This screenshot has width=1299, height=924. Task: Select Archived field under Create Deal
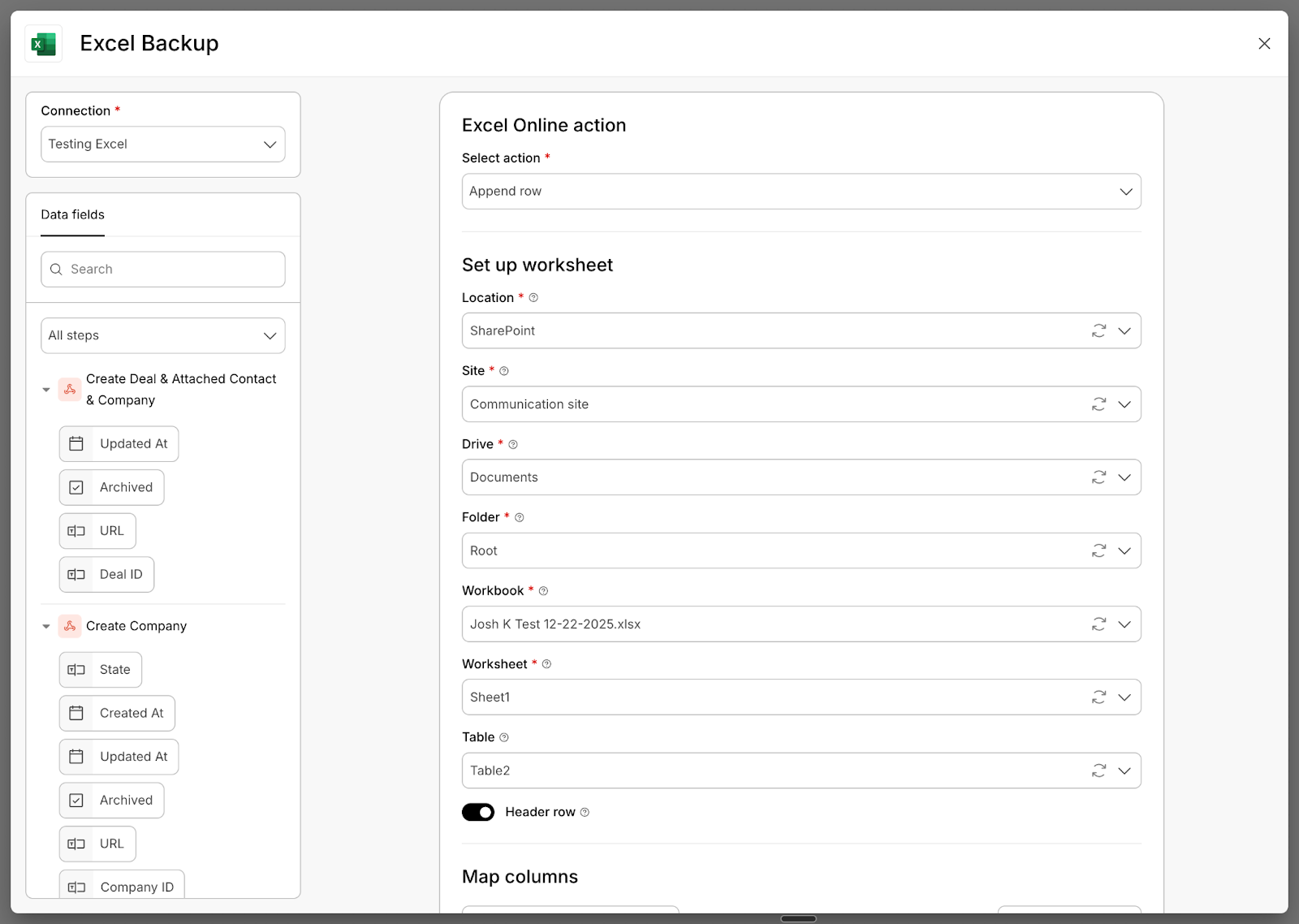click(x=111, y=488)
